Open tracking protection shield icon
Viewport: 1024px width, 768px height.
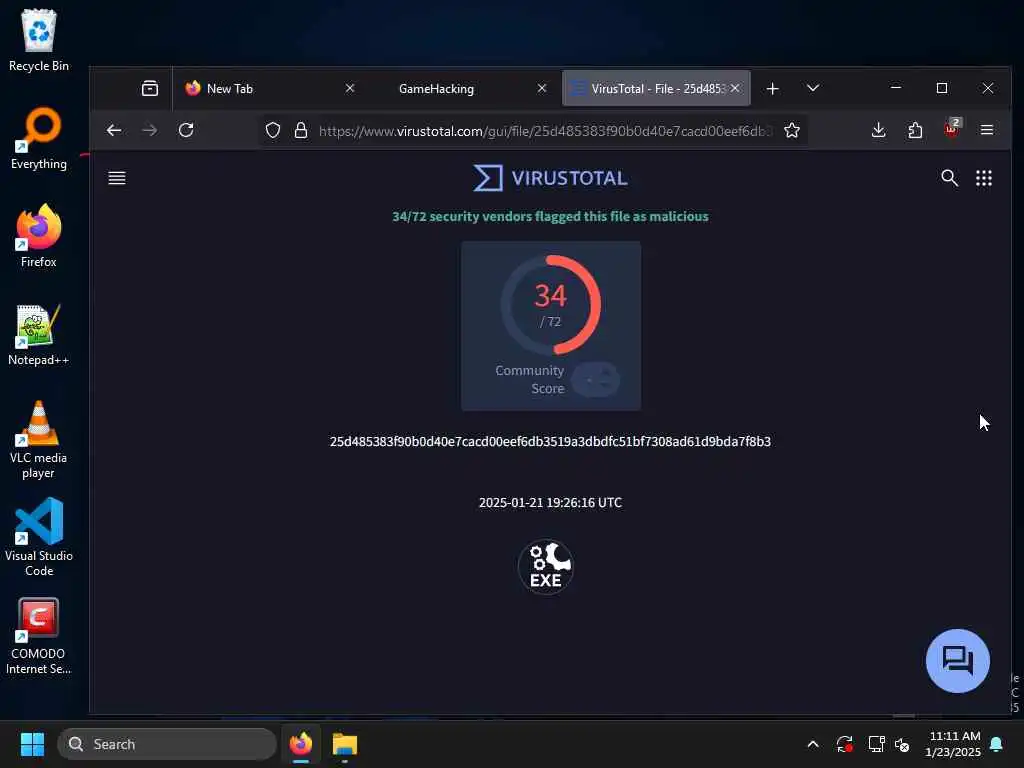click(x=273, y=131)
